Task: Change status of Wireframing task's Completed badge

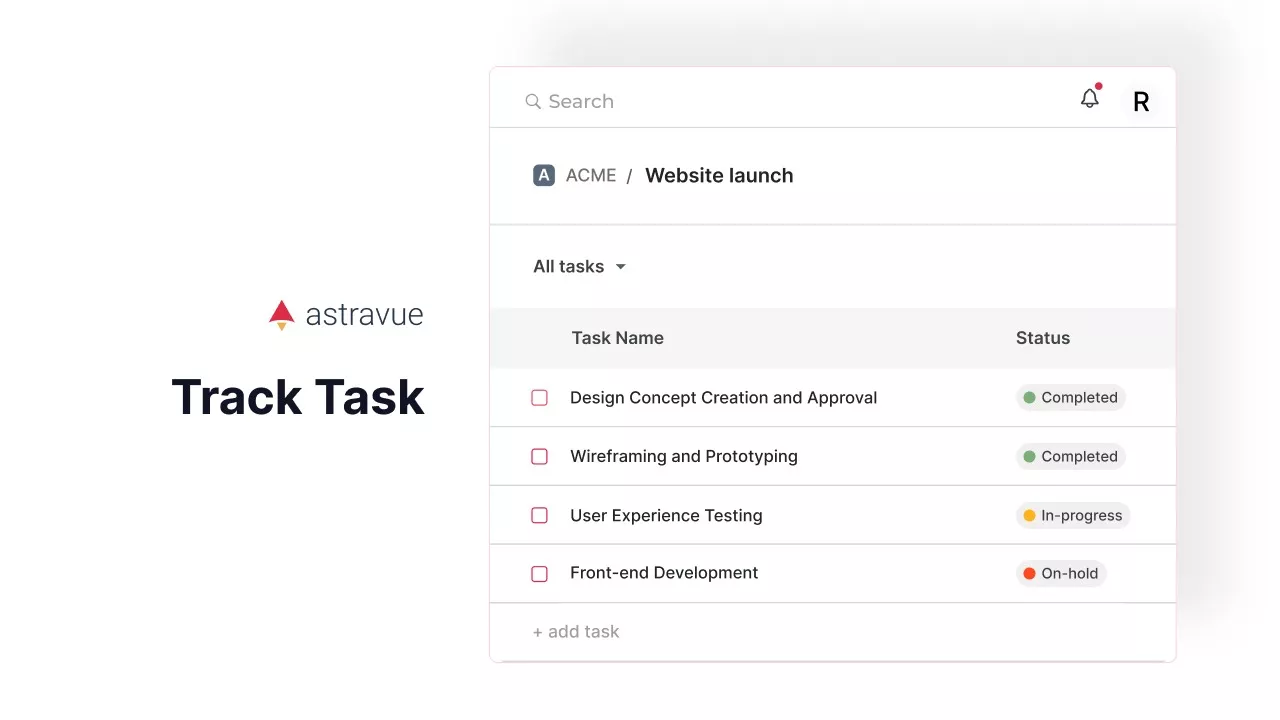Action: coord(1071,457)
